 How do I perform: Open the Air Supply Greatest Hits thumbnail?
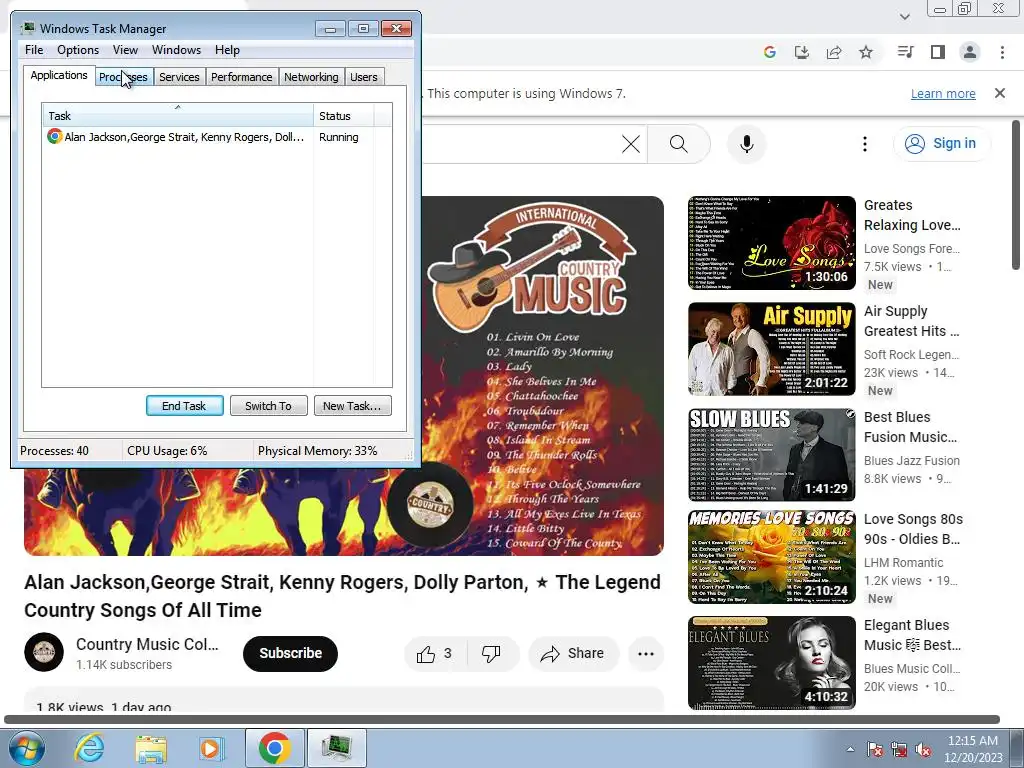772,349
